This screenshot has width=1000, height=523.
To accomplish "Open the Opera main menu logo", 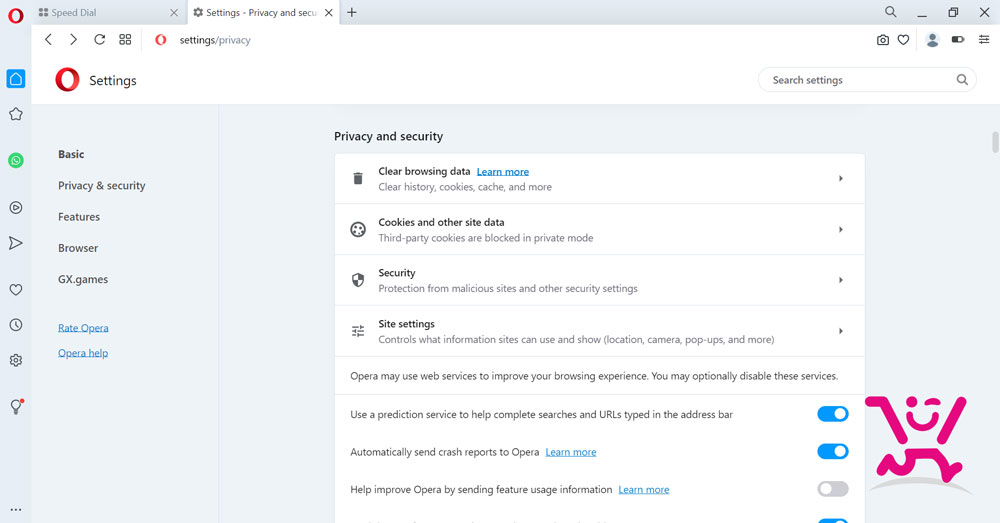I will click(15, 15).
